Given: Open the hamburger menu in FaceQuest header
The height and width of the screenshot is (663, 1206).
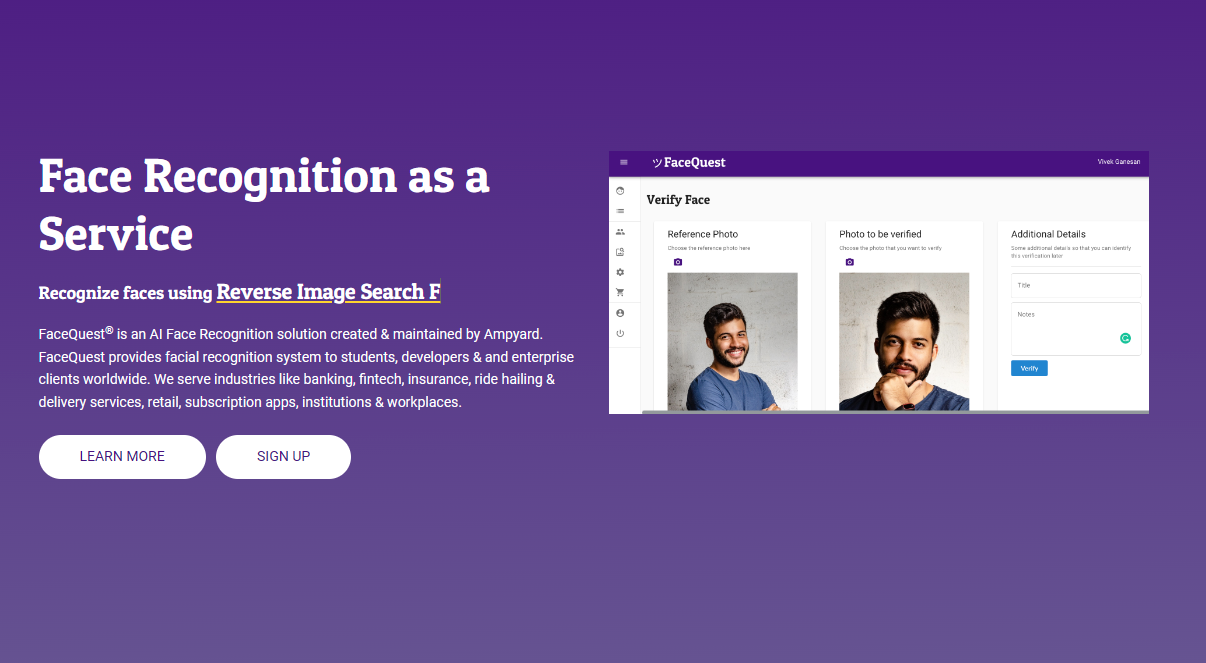Looking at the screenshot, I should click(624, 162).
